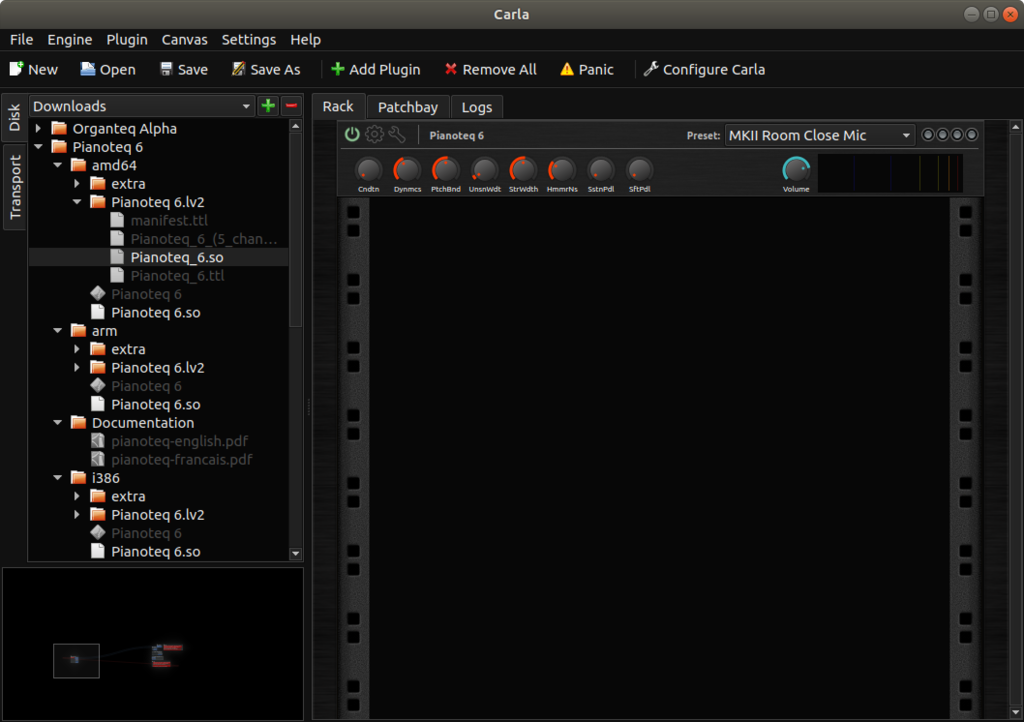The image size is (1024, 722).
Task: Open Pianoteq 6 plugin settings gear
Action: click(374, 134)
